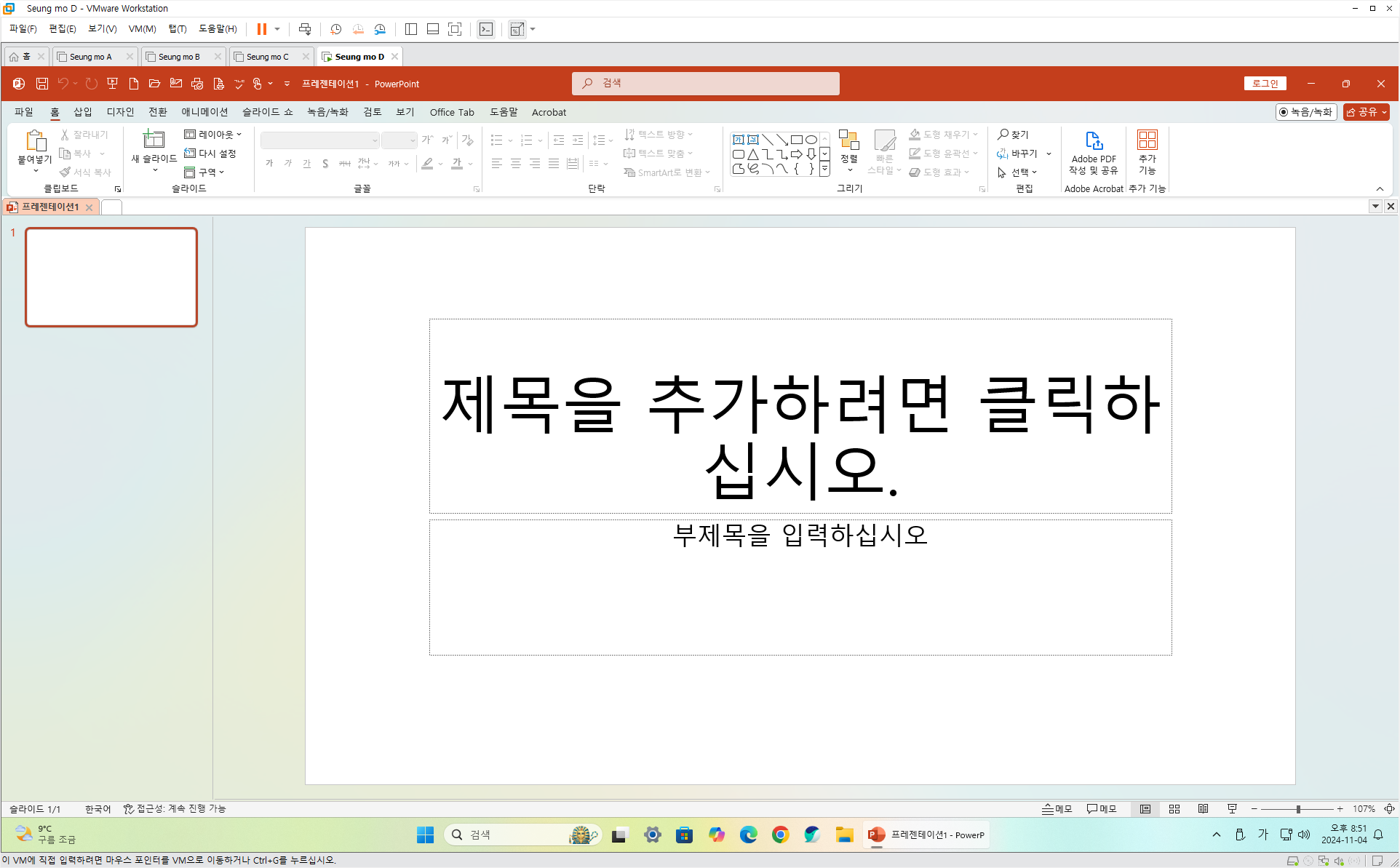Viewport: 1400px width, 868px height.
Task: Click the Sign in button
Action: click(x=1265, y=84)
